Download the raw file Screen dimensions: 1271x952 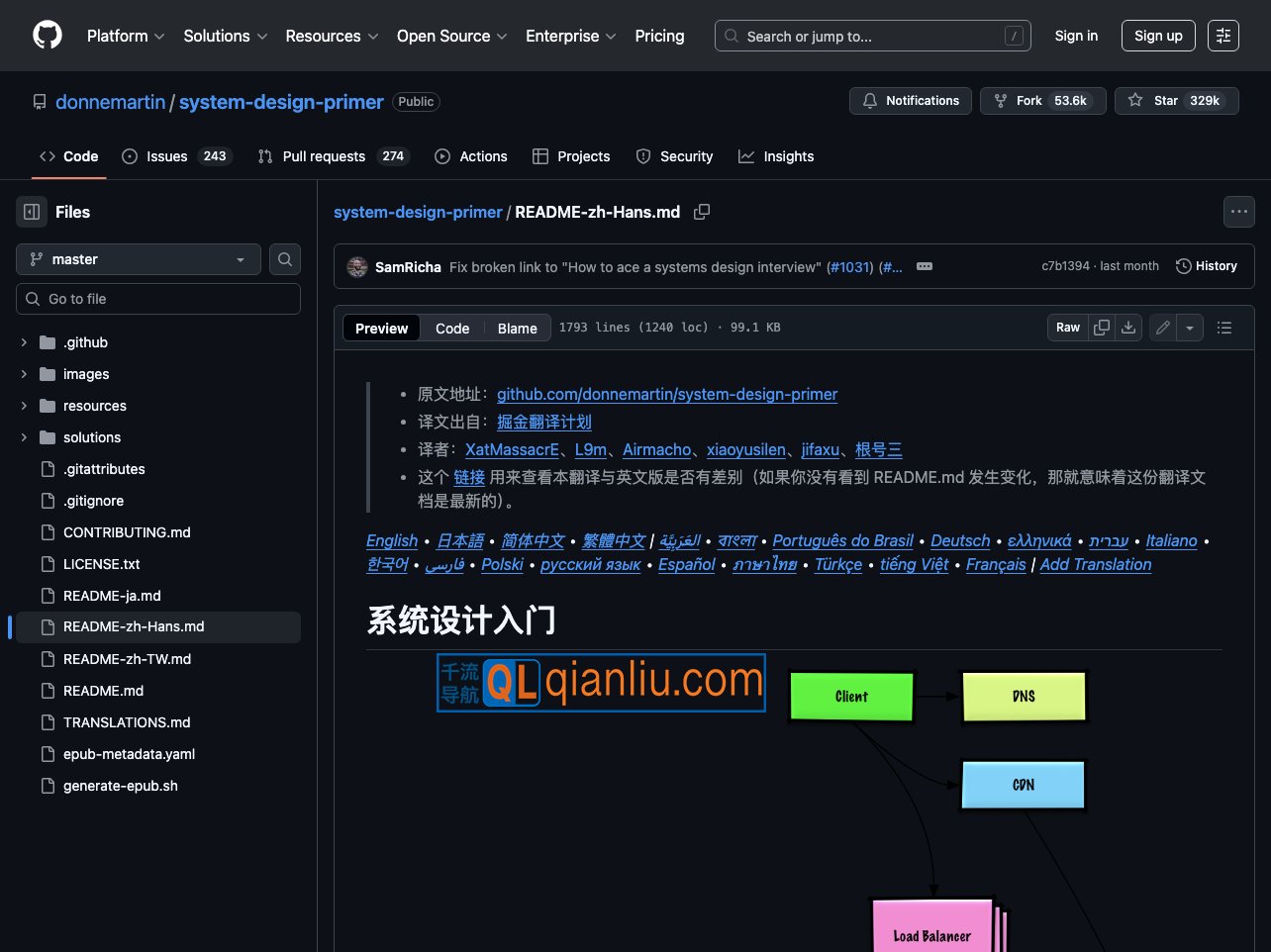pyautogui.click(x=1128, y=328)
